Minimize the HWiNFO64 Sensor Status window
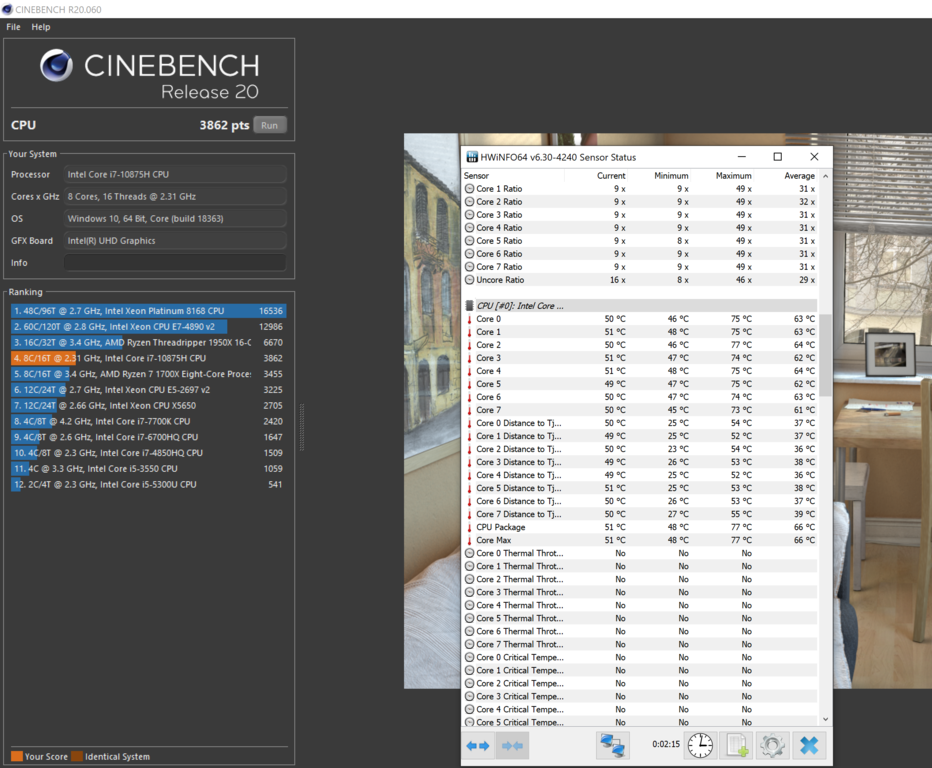932x768 pixels. point(741,157)
